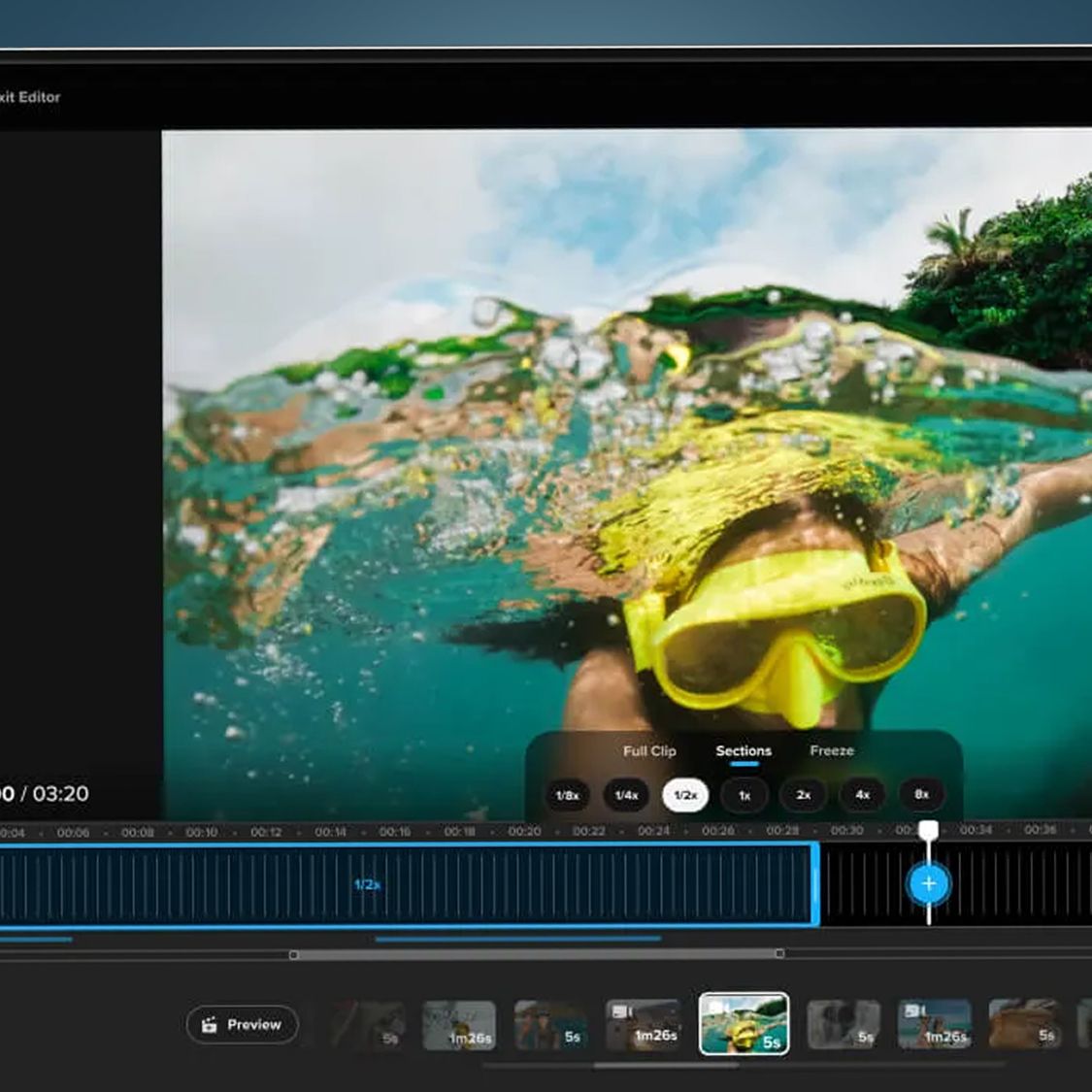Open the clip thumbnail just left of the selected clip
Screen dimensions: 1092x1092
point(642,1026)
